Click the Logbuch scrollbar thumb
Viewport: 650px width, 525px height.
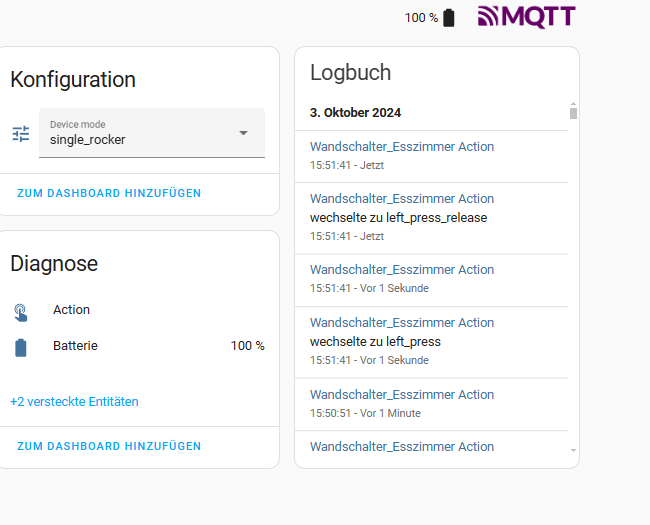point(573,113)
